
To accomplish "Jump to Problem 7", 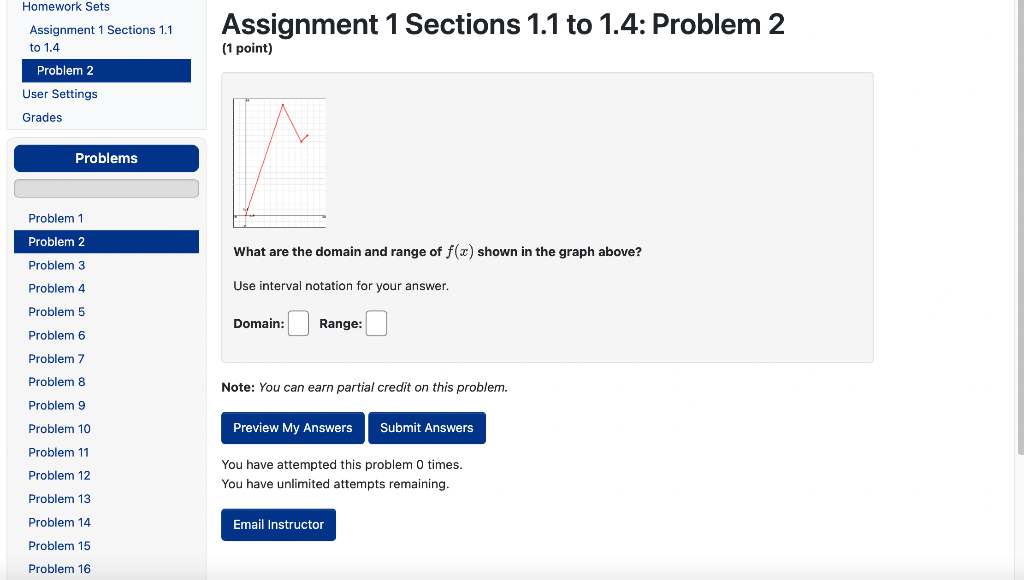I will [56, 358].
